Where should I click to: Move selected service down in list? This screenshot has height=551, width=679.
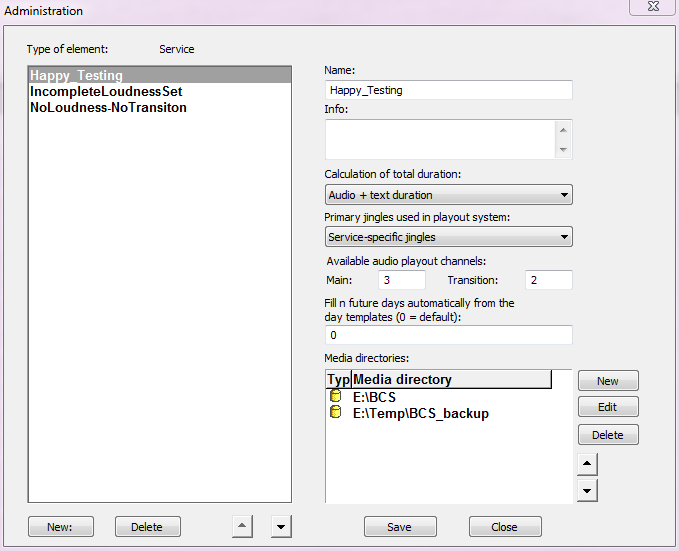pyautogui.click(x=281, y=526)
